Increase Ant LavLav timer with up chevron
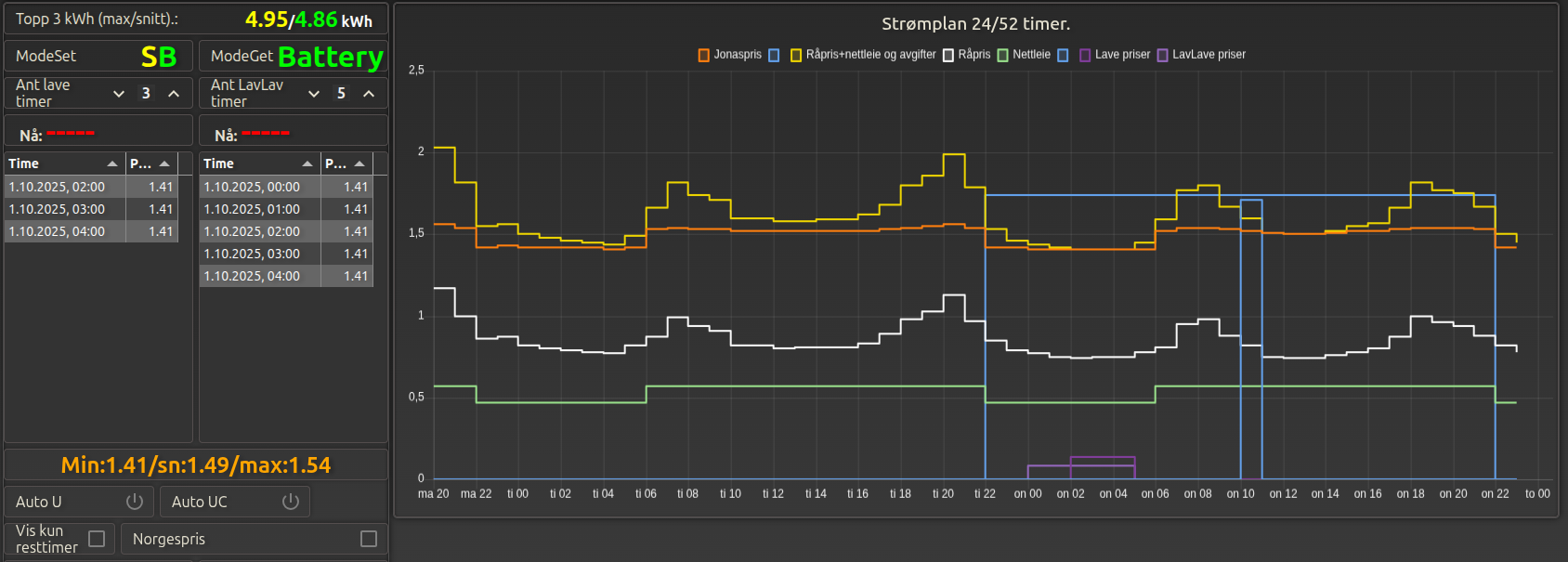This screenshot has width=1568, height=562. pyautogui.click(x=369, y=94)
